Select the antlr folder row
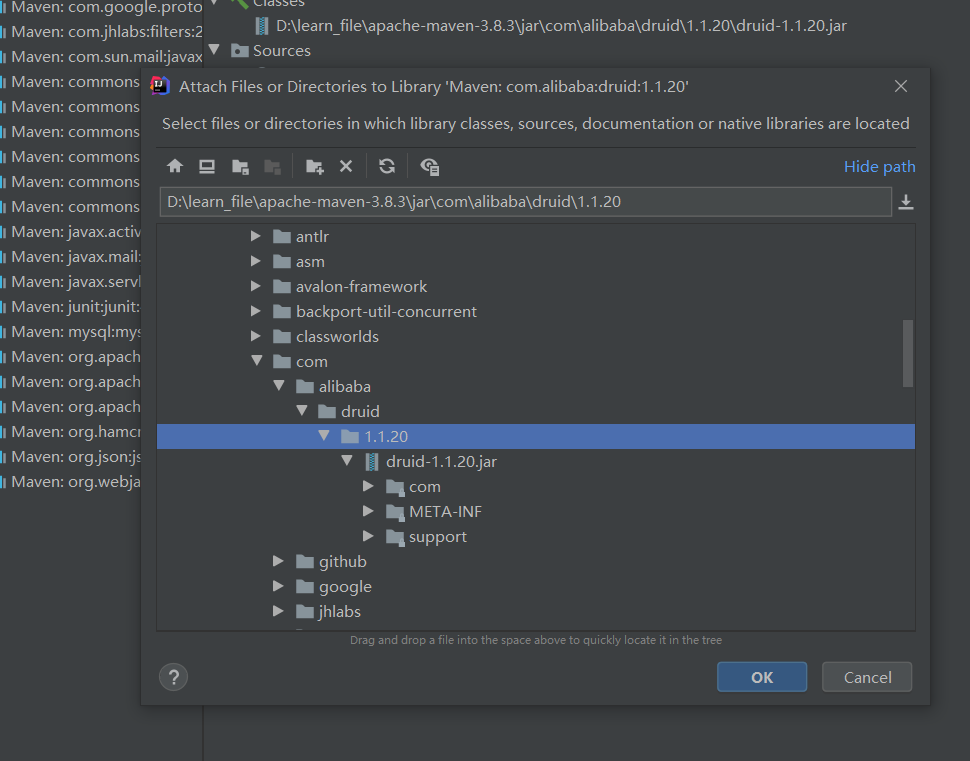The image size is (970, 761). pos(536,236)
